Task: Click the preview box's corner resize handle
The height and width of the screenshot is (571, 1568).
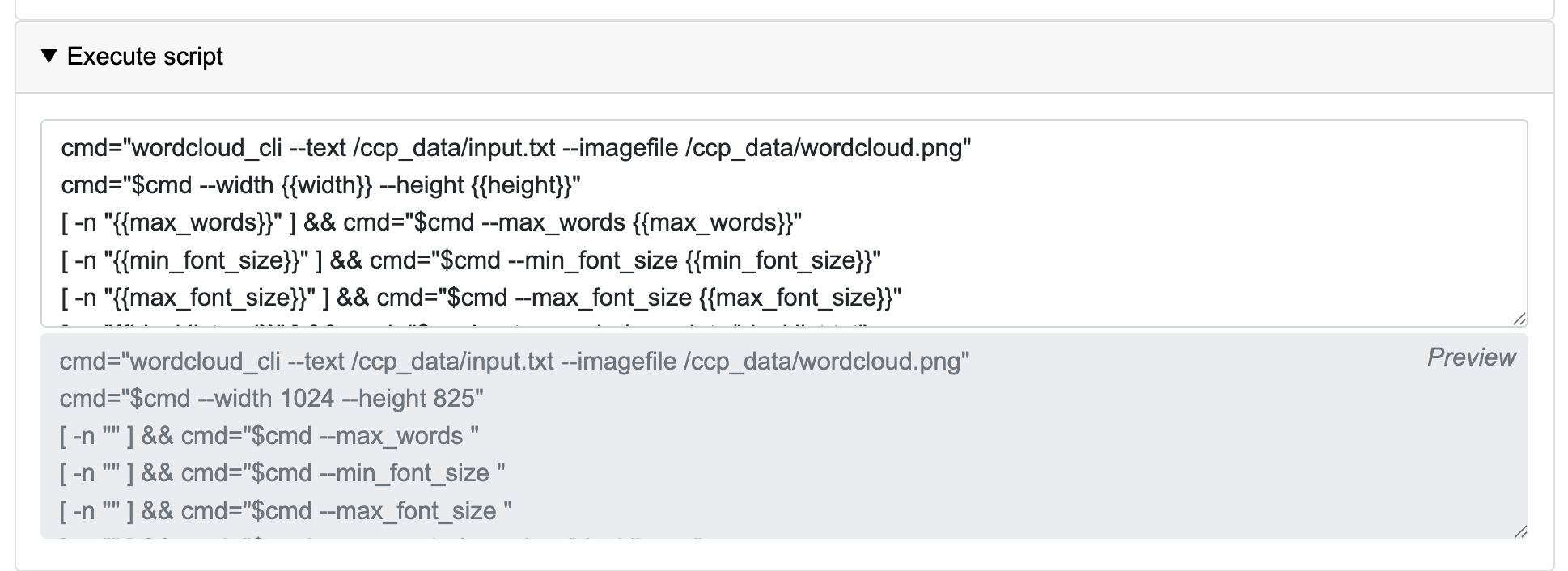Action: [x=1519, y=531]
